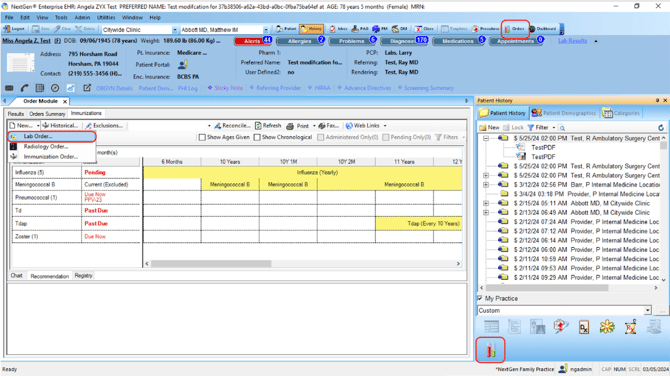Open the PM toolbar item
This screenshot has width=670, height=377.
(x=380, y=29)
